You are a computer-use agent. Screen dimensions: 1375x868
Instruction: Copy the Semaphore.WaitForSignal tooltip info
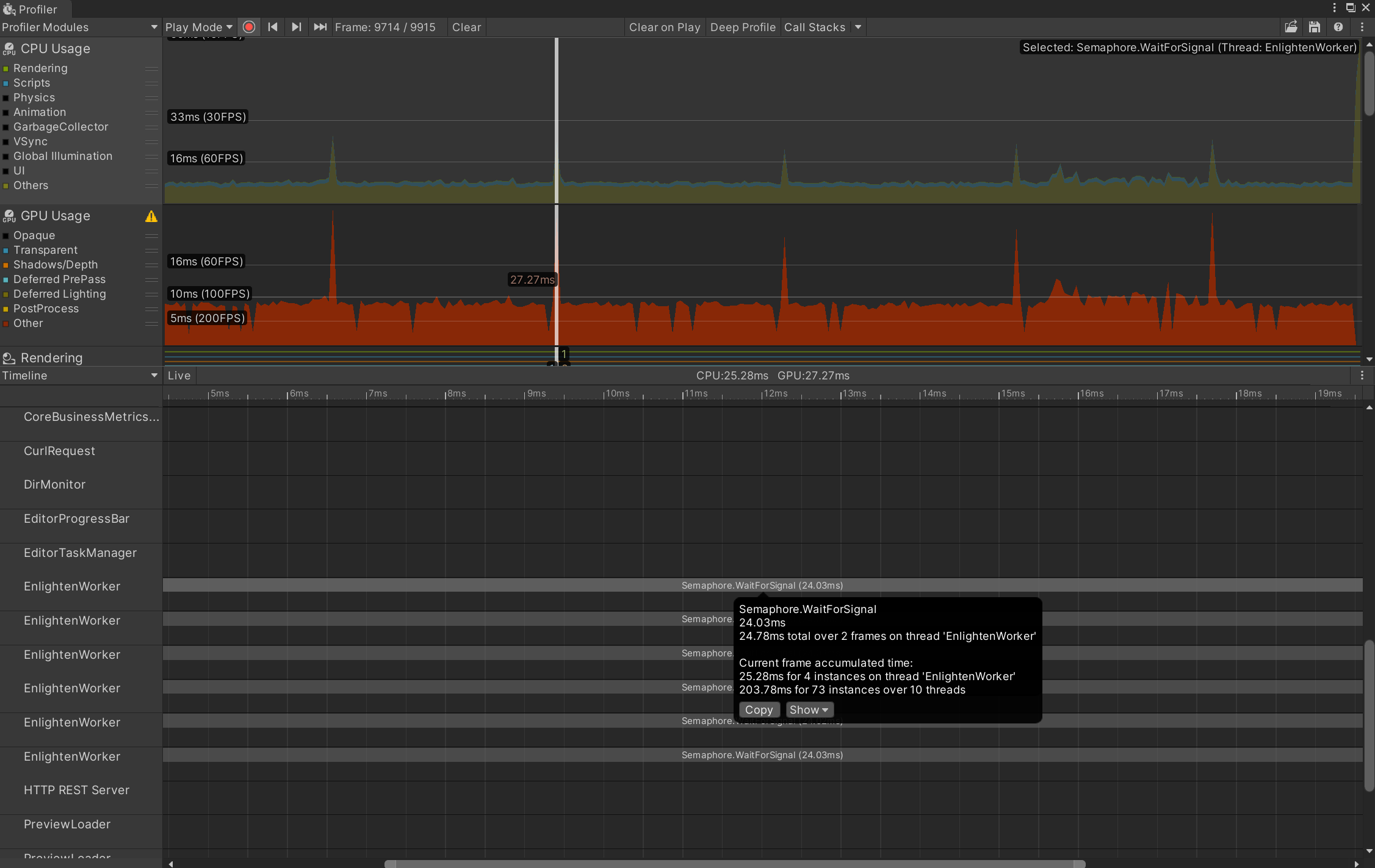click(759, 709)
